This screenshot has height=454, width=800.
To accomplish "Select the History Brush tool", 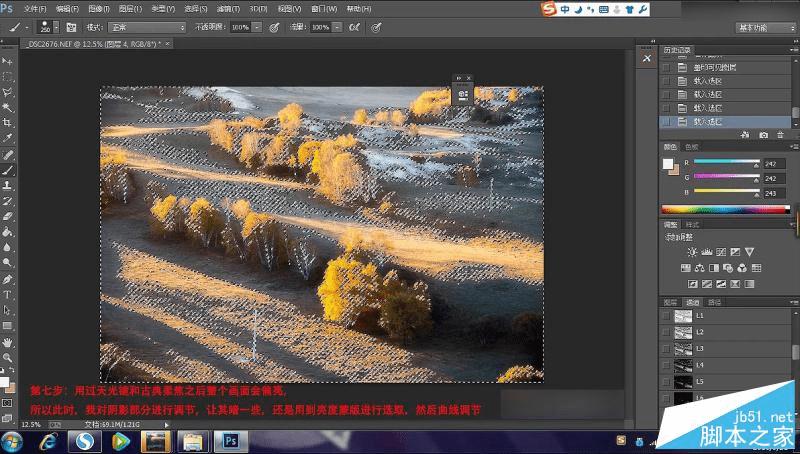I will point(7,201).
